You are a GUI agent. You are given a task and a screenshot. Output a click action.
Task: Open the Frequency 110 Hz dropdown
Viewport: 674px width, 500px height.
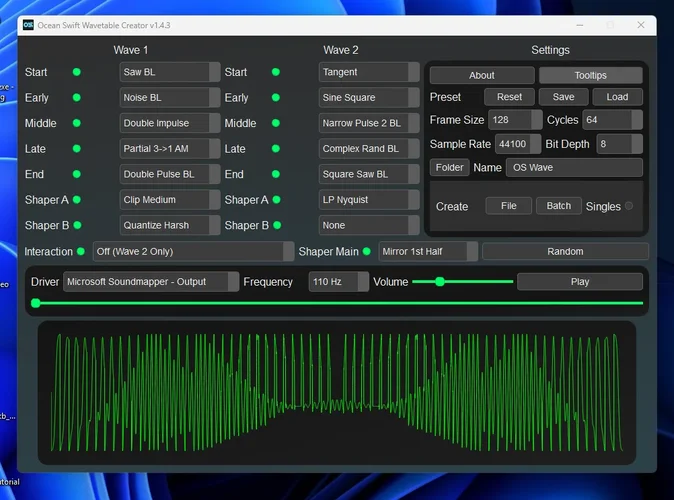click(338, 282)
